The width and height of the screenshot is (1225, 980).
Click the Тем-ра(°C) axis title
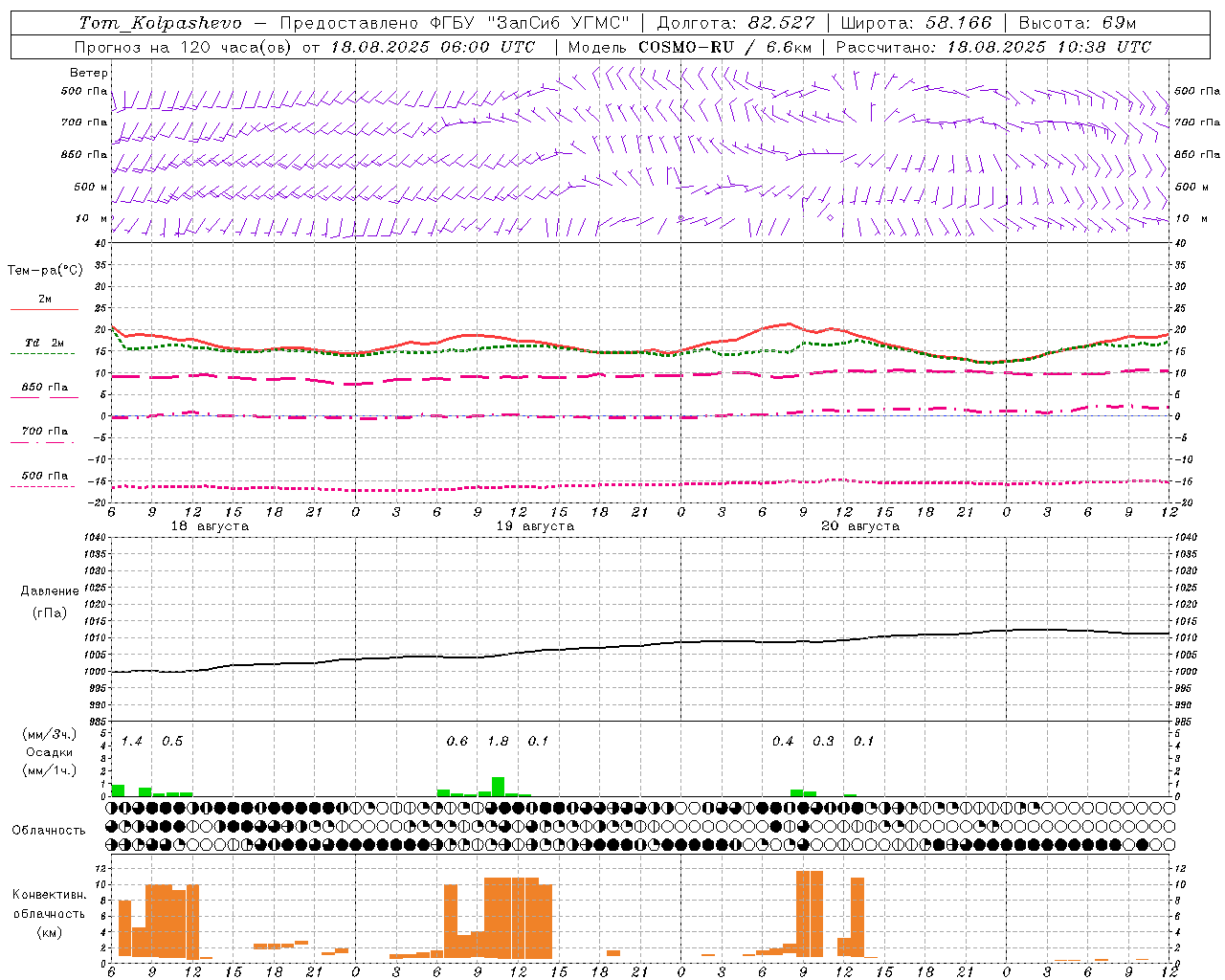(45, 270)
